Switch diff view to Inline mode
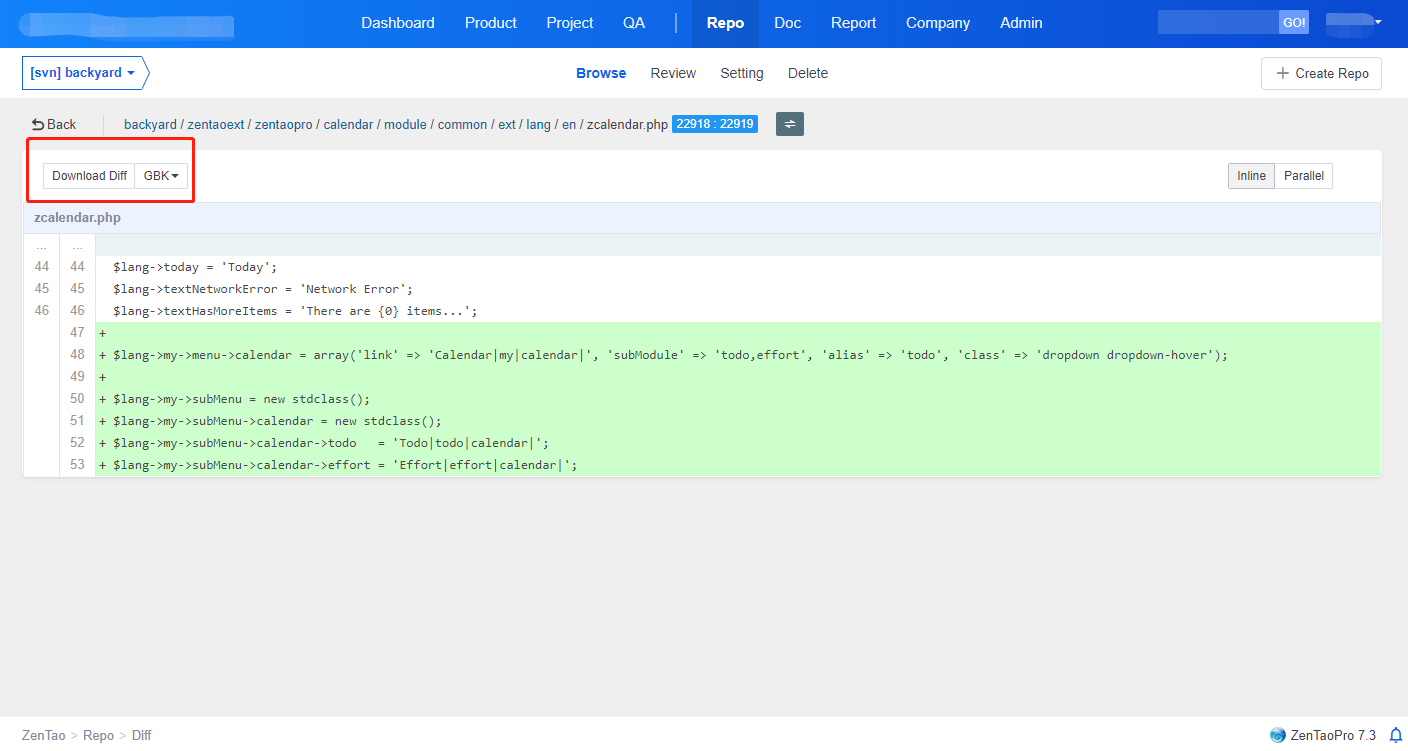This screenshot has width=1408, height=751. [1251, 176]
